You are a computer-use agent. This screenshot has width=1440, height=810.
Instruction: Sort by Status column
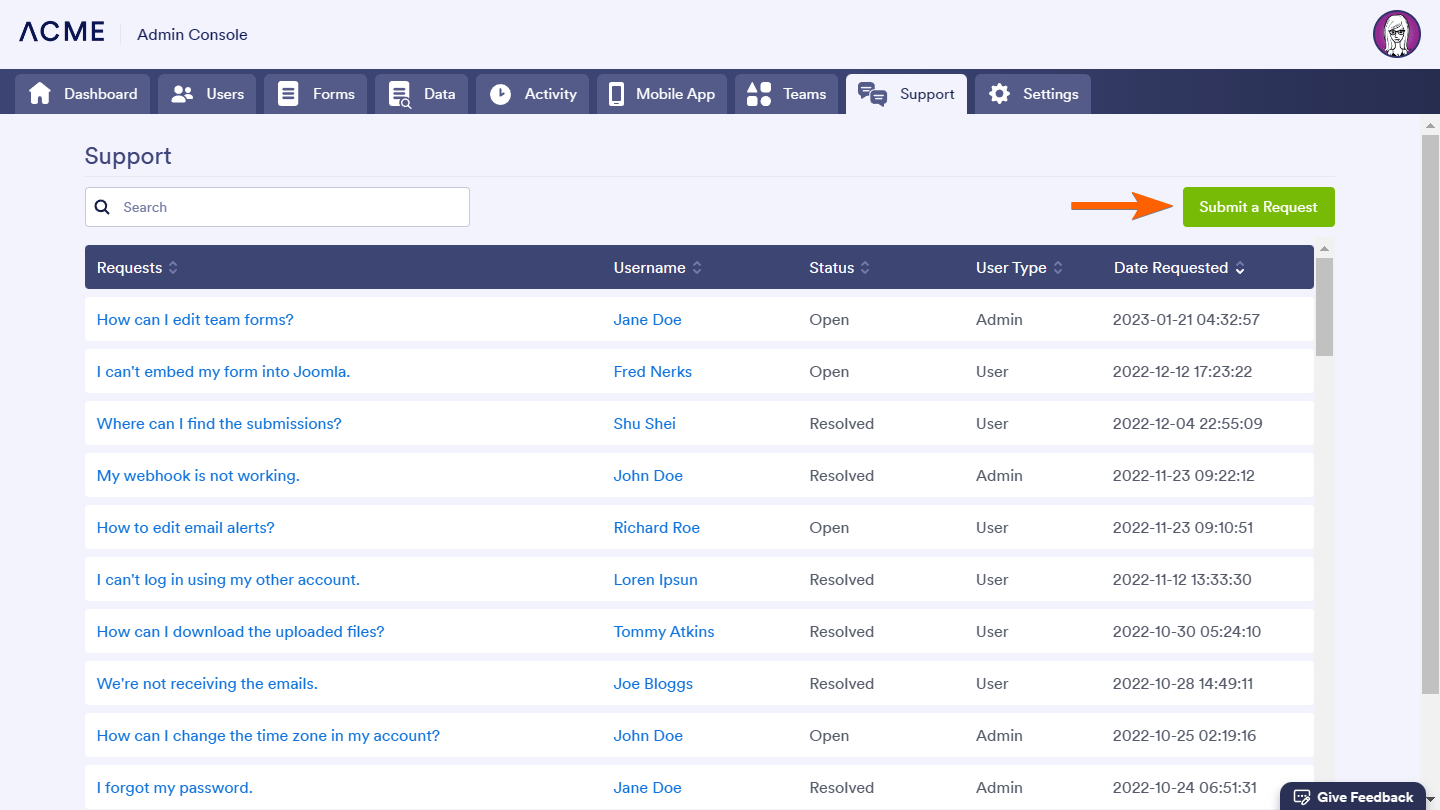[x=865, y=268]
